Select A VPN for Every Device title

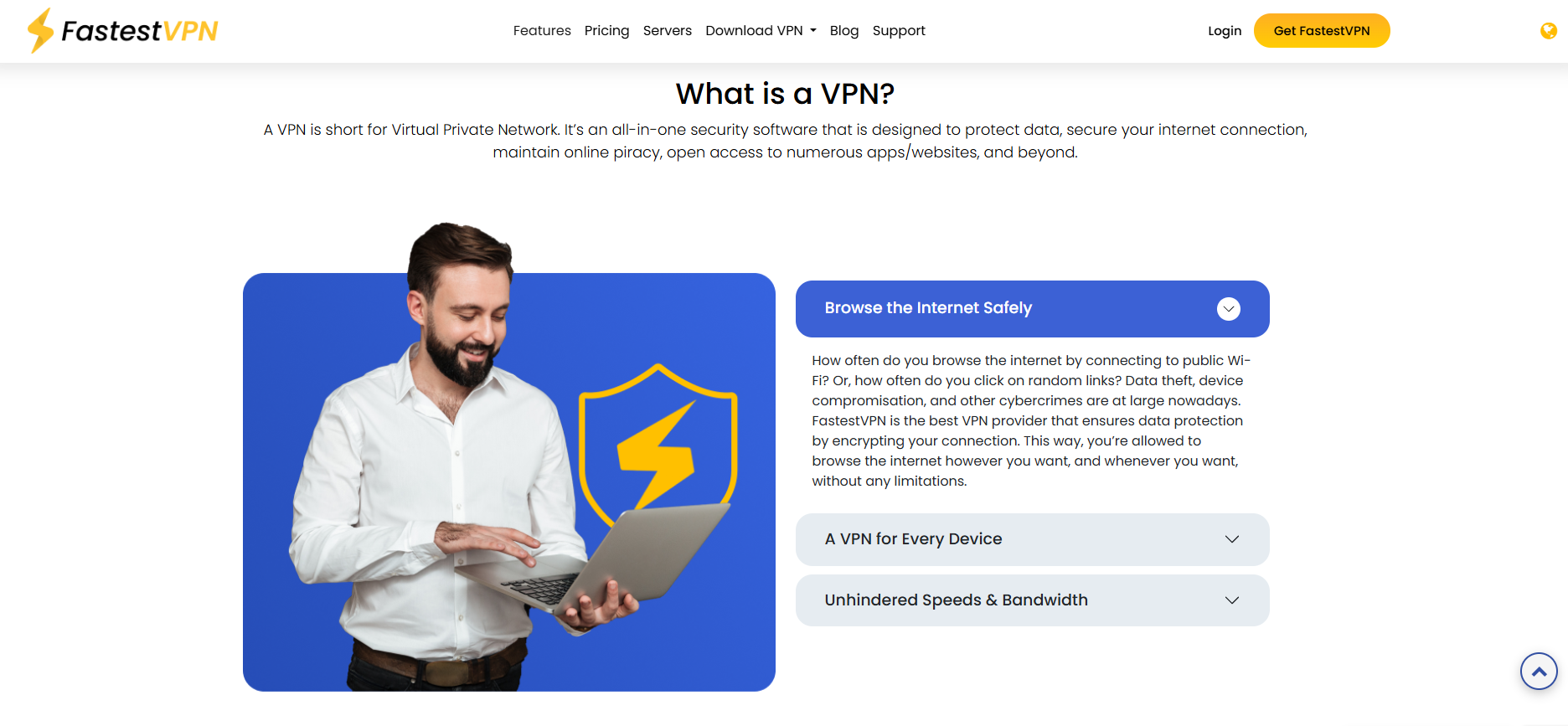click(913, 539)
